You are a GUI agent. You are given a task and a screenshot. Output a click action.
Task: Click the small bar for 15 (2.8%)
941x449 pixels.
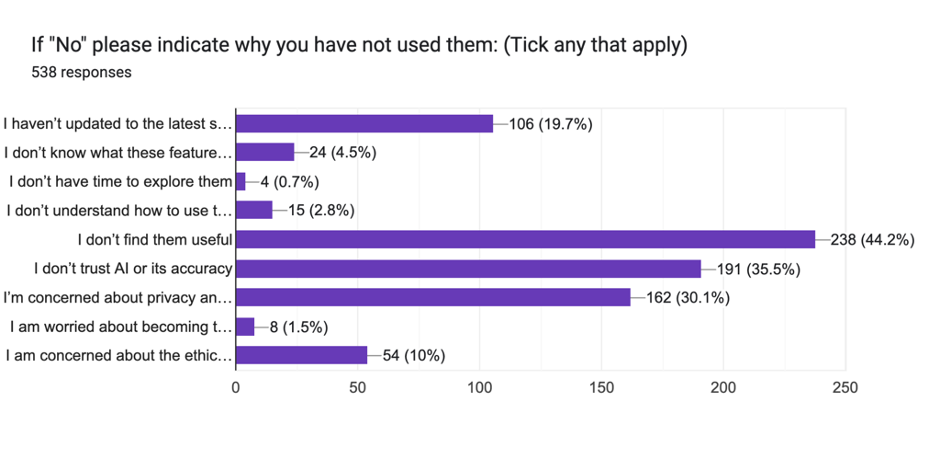coord(254,210)
